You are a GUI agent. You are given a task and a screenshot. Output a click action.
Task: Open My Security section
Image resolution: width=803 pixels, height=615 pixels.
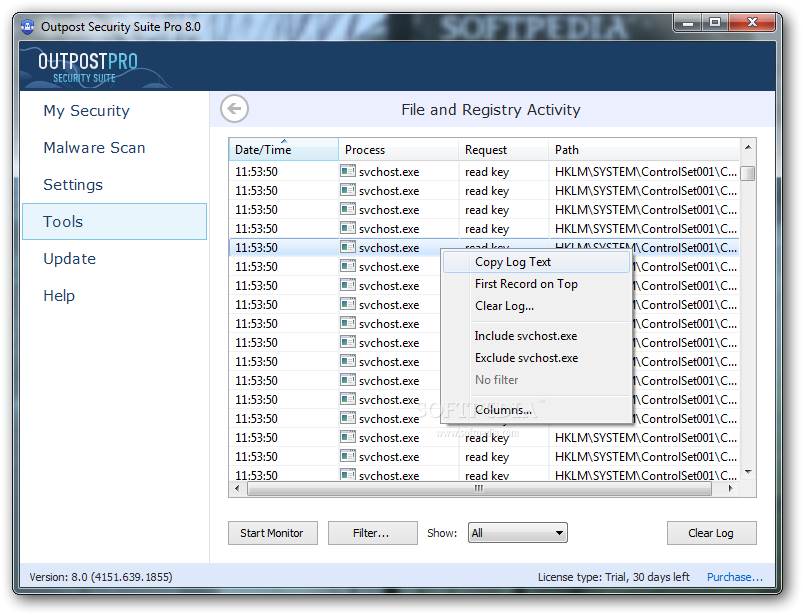[87, 111]
